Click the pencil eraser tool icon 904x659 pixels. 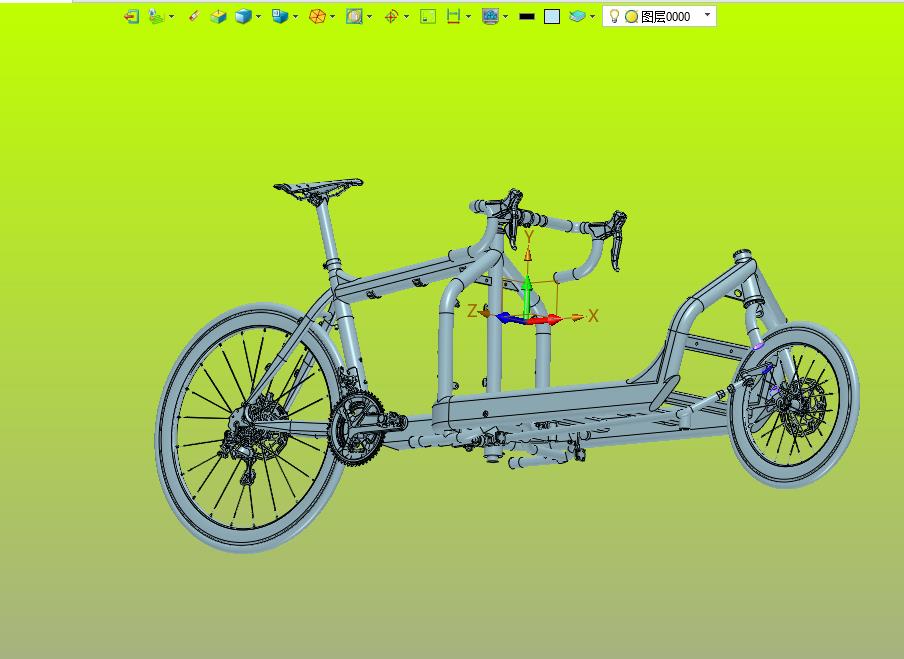click(x=194, y=16)
